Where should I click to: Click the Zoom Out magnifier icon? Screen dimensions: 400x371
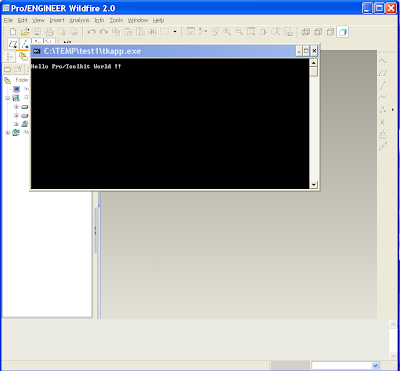239,32
